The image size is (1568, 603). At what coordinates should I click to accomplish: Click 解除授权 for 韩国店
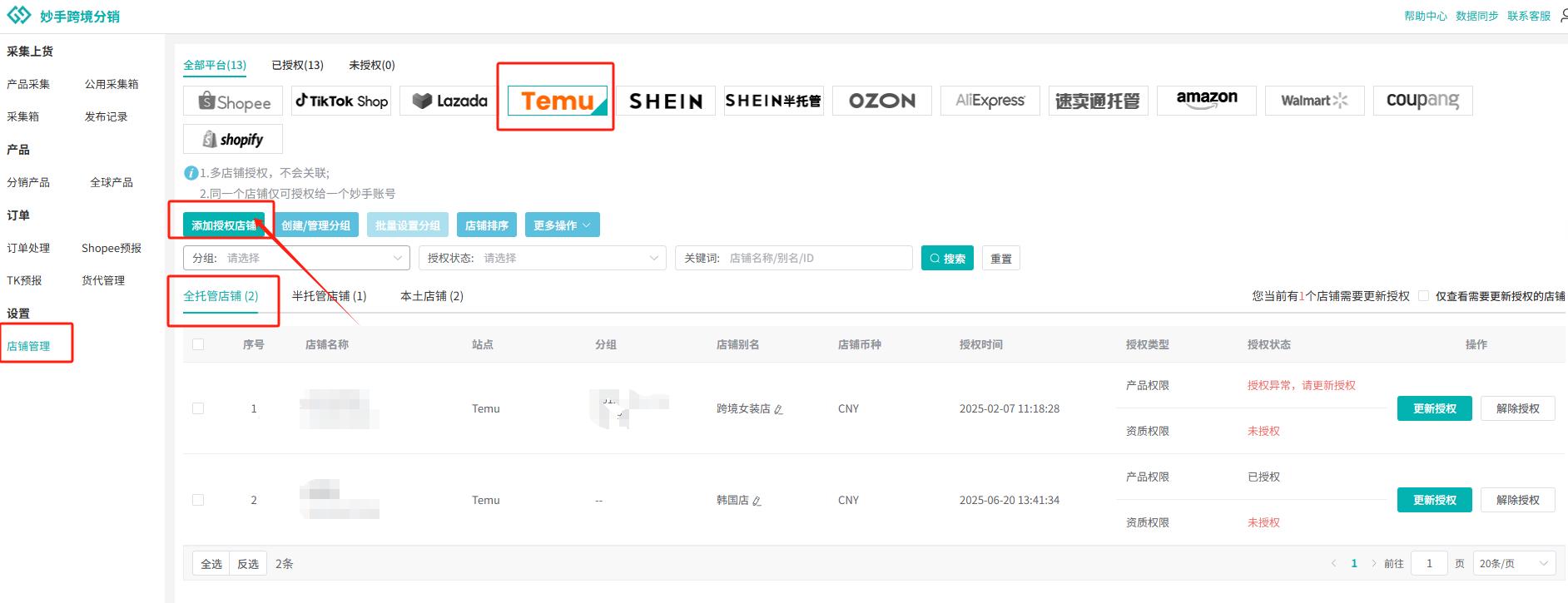1518,500
